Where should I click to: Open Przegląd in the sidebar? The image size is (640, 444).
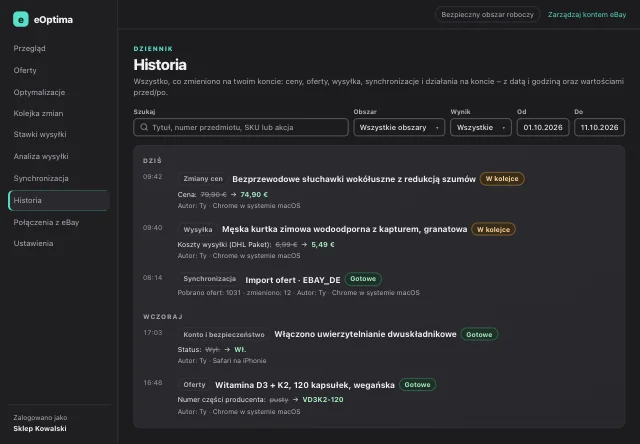click(x=29, y=48)
